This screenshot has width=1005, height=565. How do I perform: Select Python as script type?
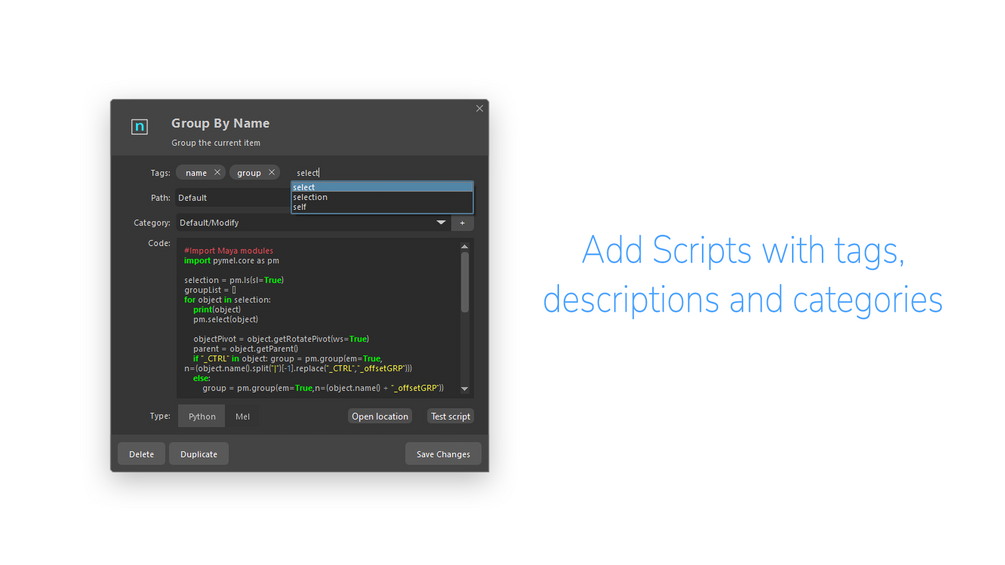pos(202,416)
